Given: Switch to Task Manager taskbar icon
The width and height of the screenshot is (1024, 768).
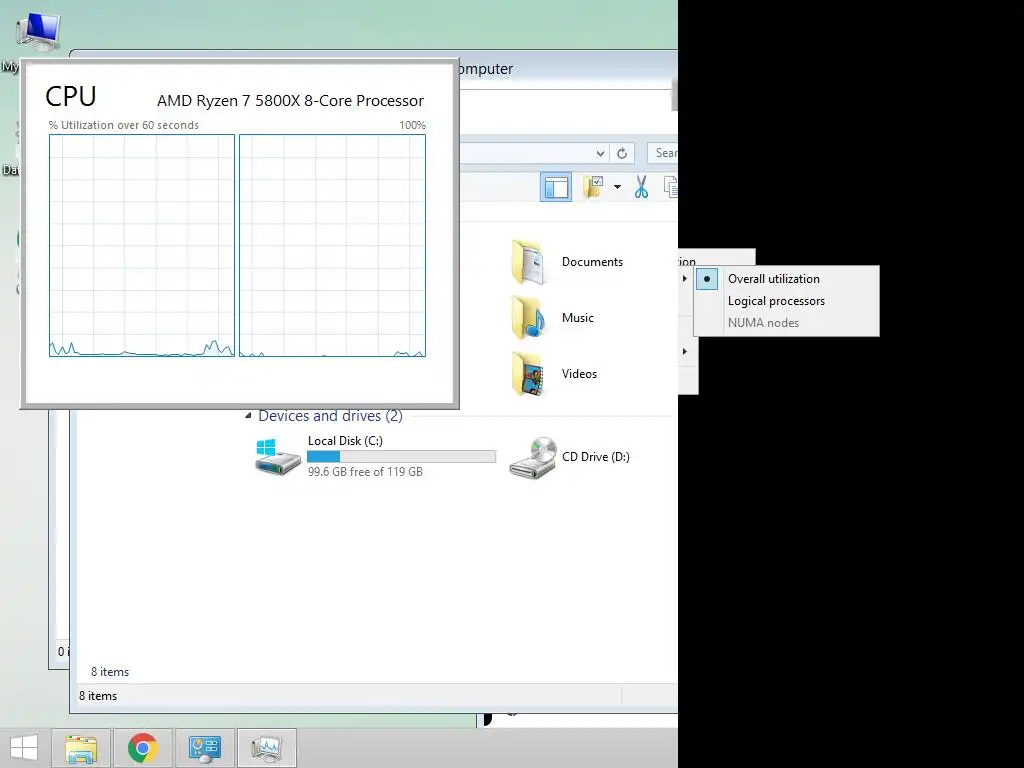Looking at the screenshot, I should (267, 748).
